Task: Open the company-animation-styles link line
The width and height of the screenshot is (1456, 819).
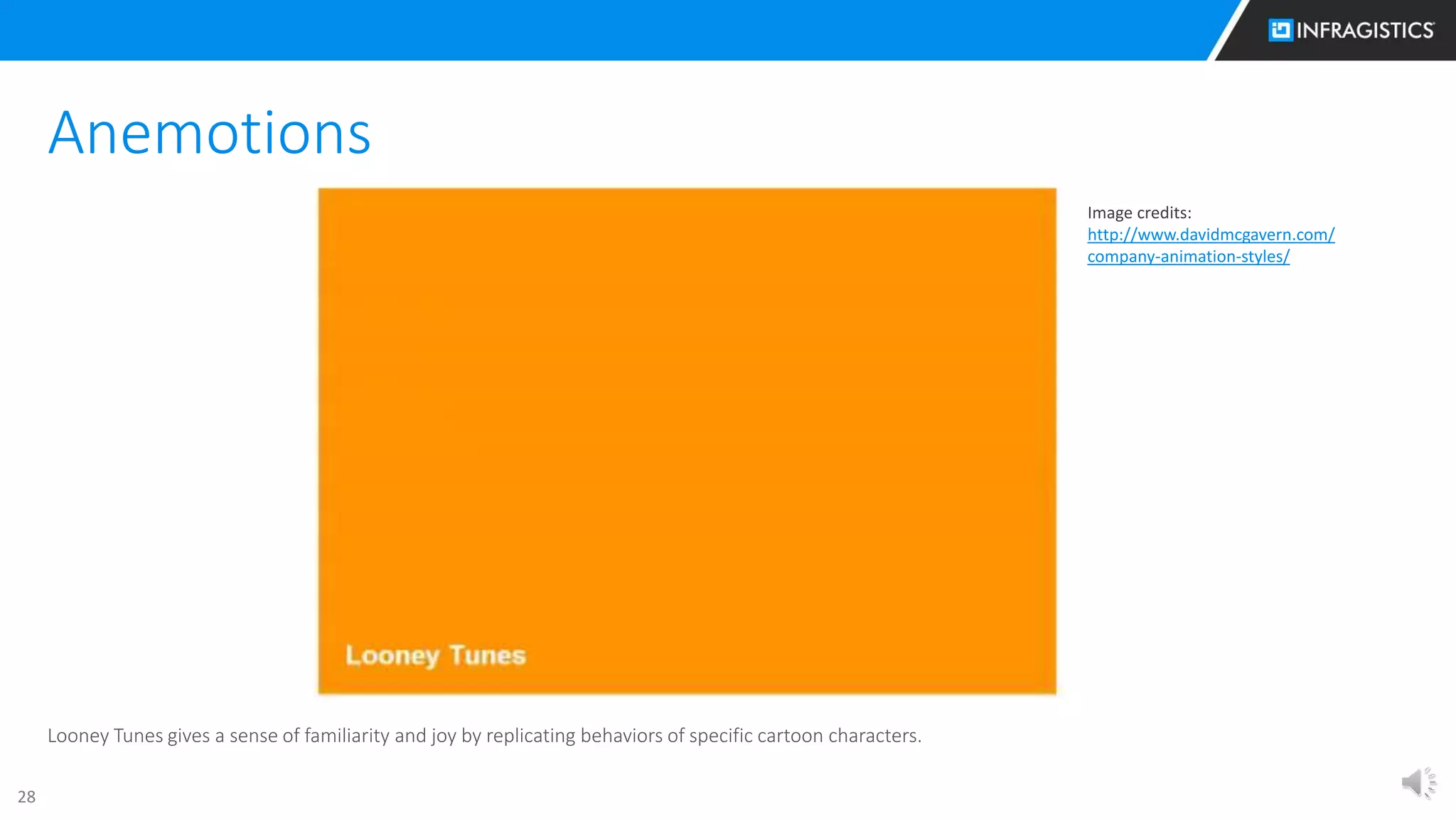Action: click(x=1188, y=257)
